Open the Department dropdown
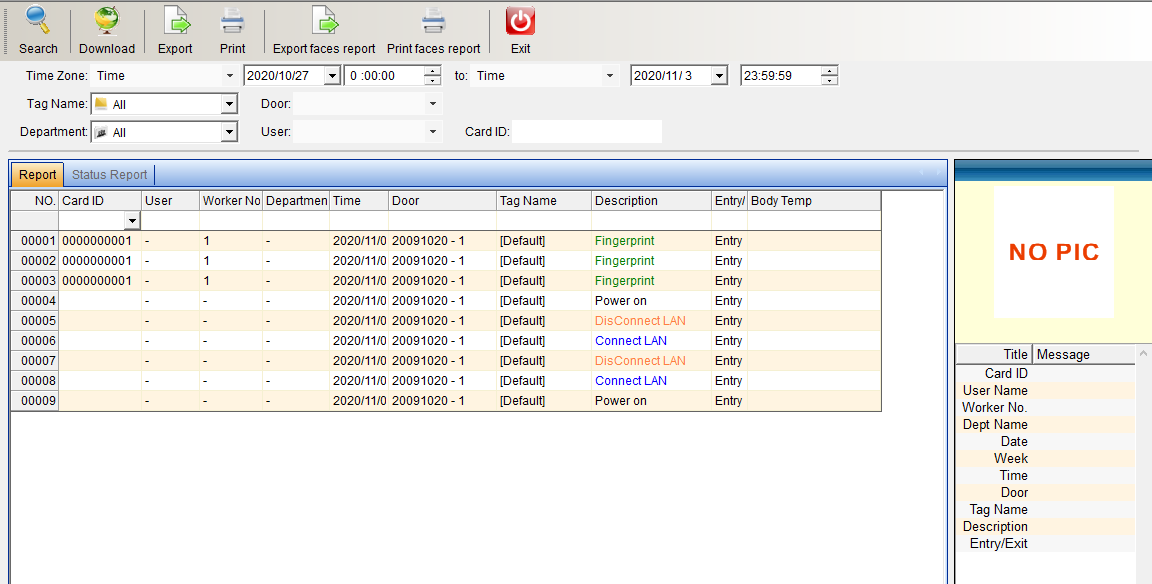The image size is (1152, 584). pos(229,132)
